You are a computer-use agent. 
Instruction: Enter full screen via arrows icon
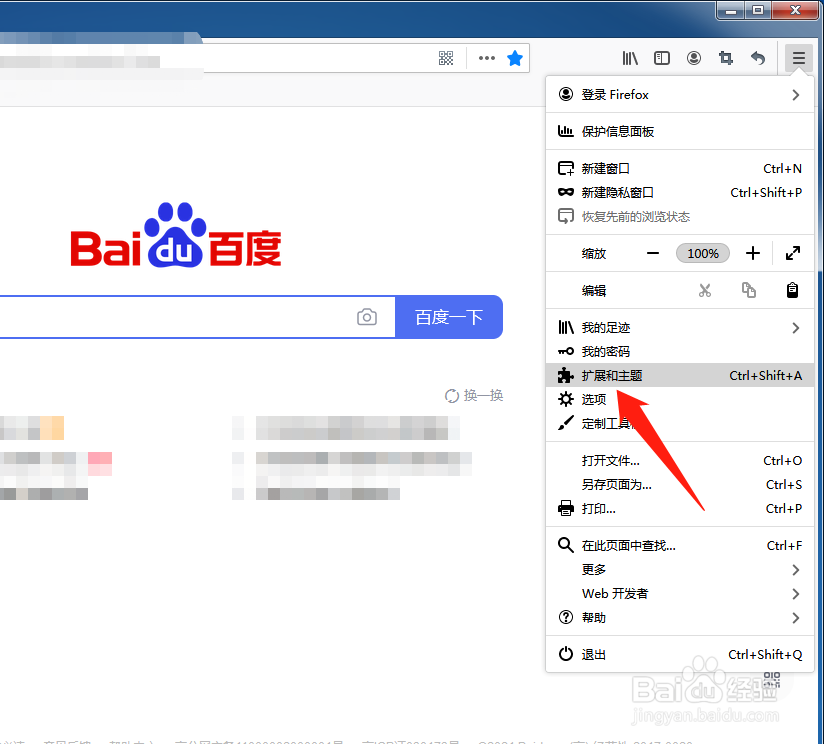point(792,253)
